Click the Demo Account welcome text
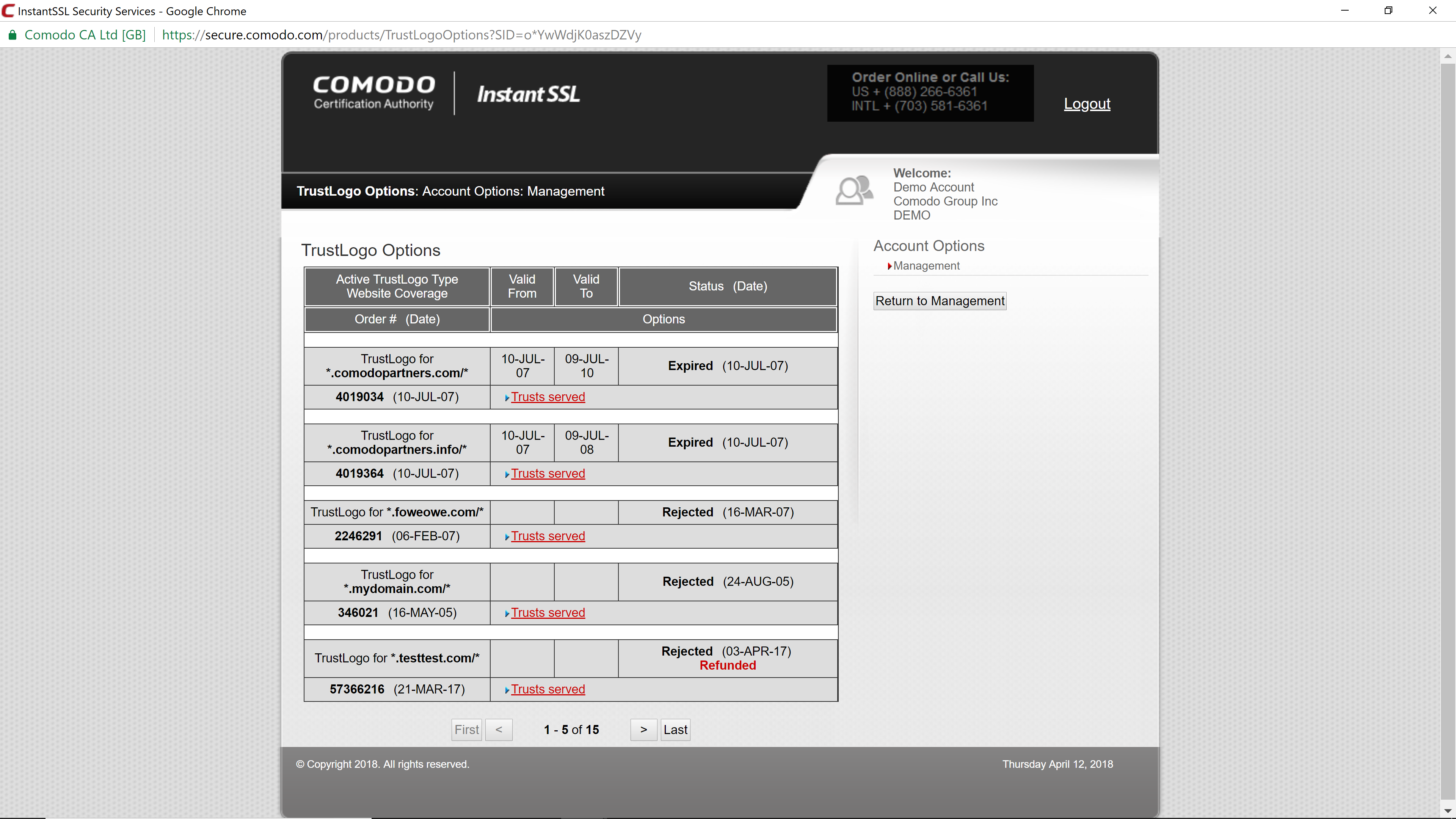Image resolution: width=1456 pixels, height=819 pixels. (934, 187)
